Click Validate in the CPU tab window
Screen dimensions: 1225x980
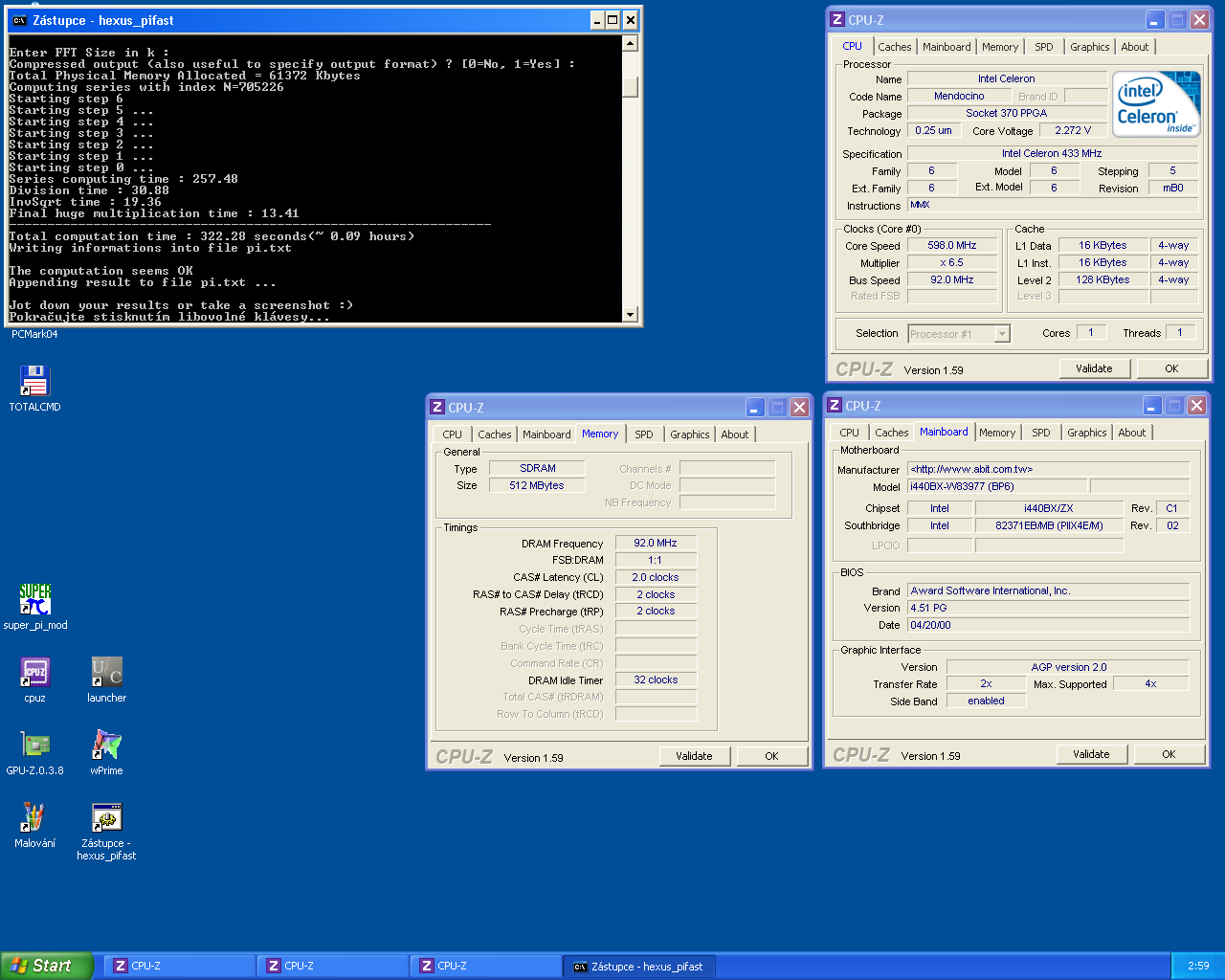point(1094,368)
